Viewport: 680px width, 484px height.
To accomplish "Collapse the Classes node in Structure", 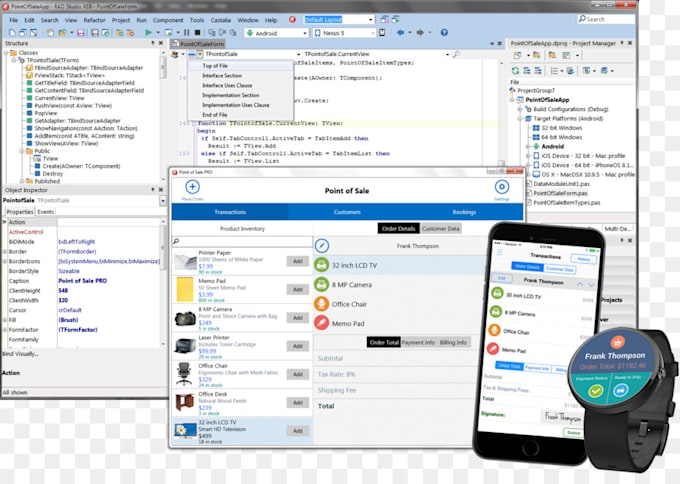I will point(7,52).
